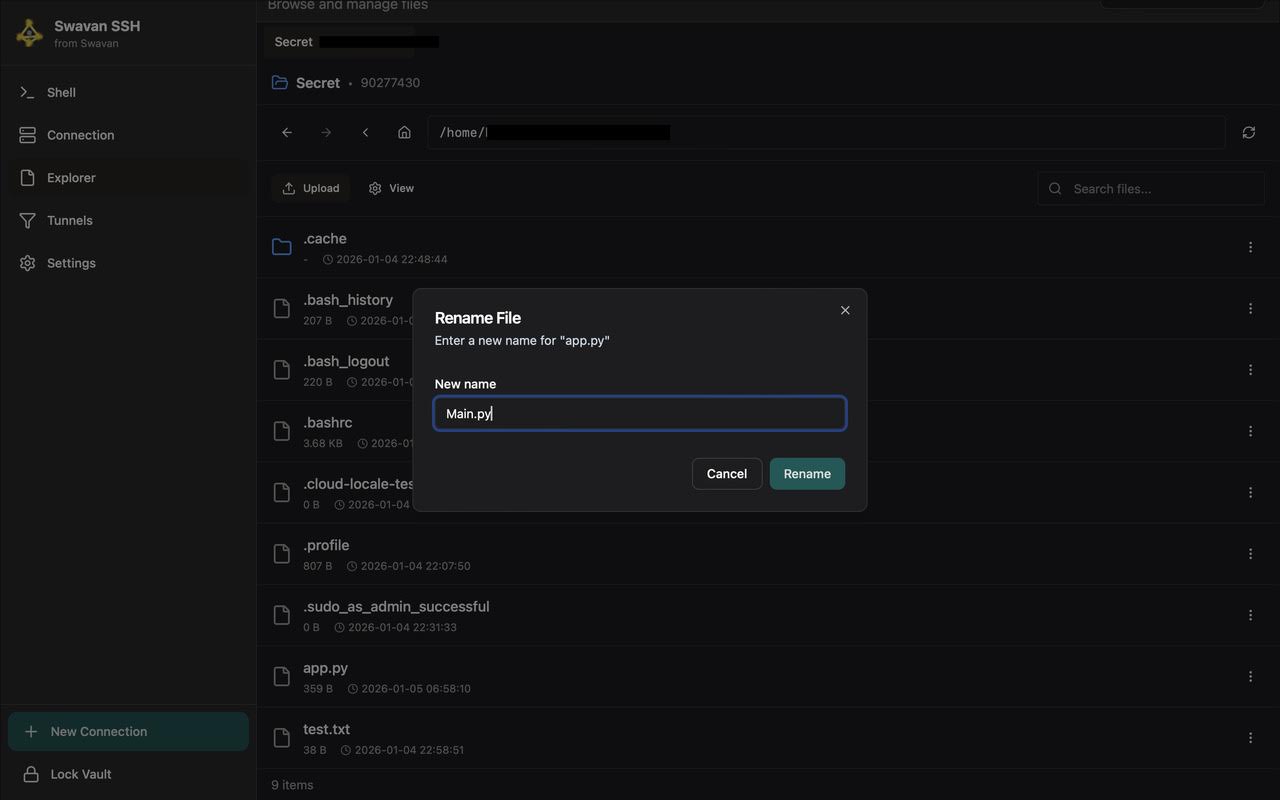Navigate back with the left arrow
Screen dimensions: 1280x800
286,131
